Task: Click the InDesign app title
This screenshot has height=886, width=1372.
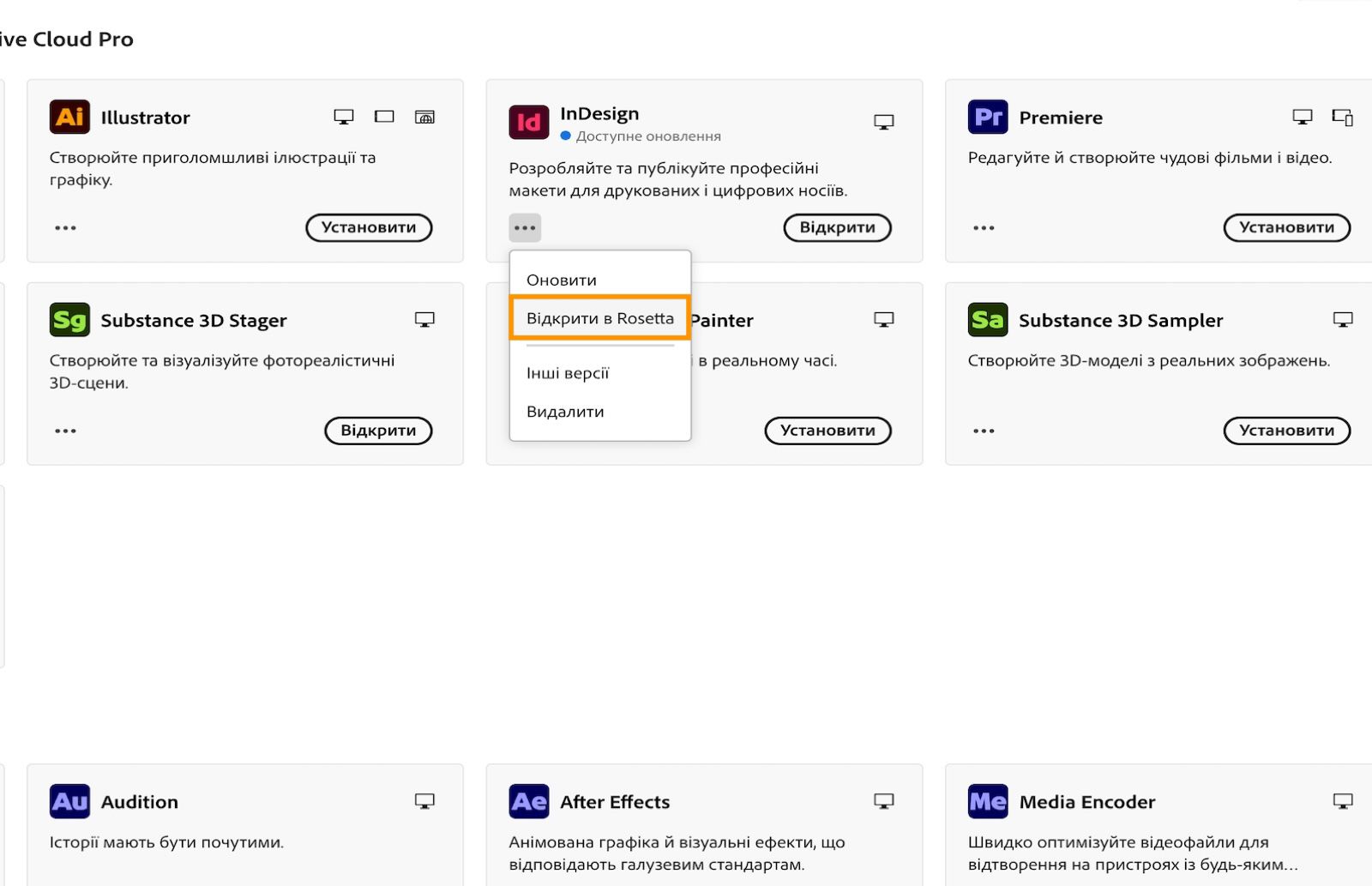Action: [x=599, y=114]
